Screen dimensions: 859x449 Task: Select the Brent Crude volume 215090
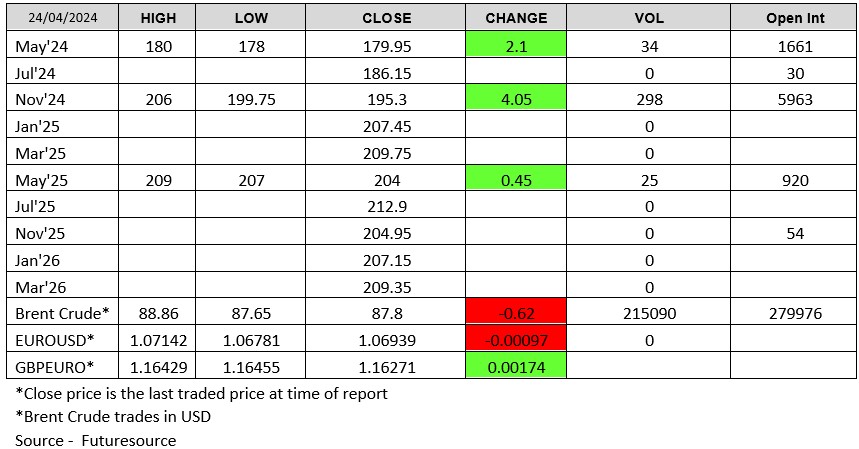(649, 313)
